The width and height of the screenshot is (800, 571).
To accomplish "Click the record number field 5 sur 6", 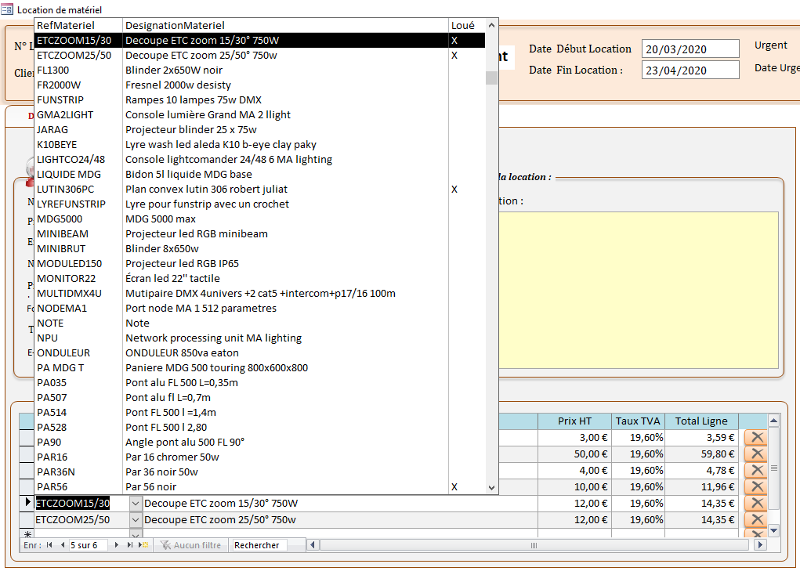I will pos(88,545).
